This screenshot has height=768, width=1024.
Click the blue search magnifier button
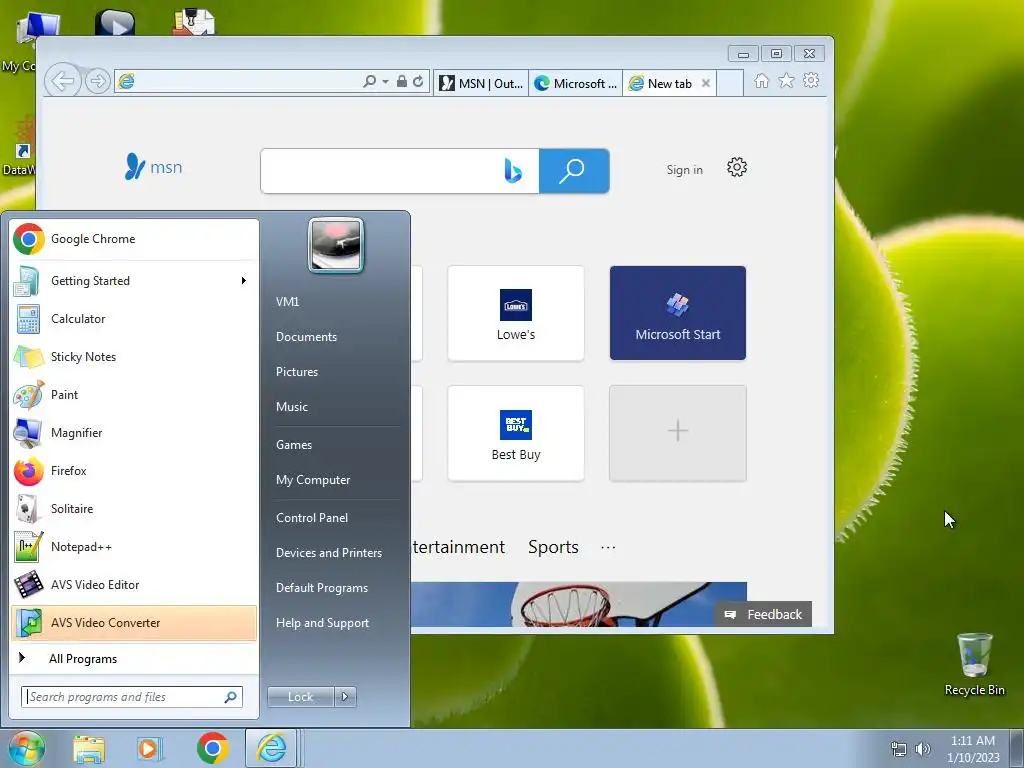tap(574, 171)
